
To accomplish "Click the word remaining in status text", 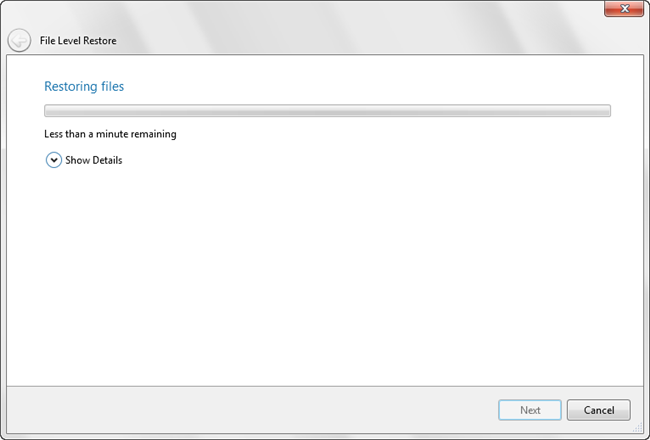I will coord(151,134).
